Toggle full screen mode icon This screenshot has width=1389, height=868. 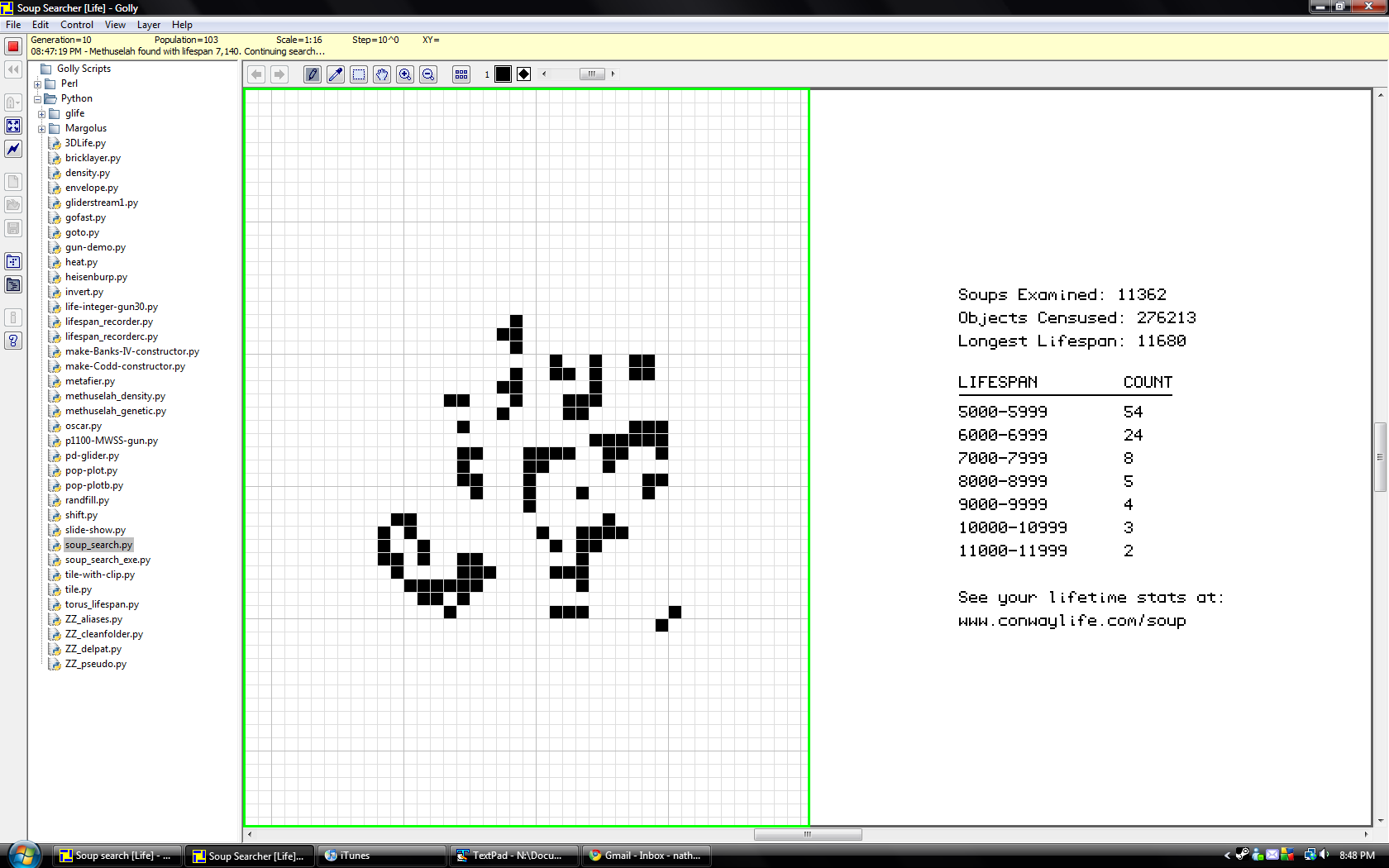tap(13, 126)
